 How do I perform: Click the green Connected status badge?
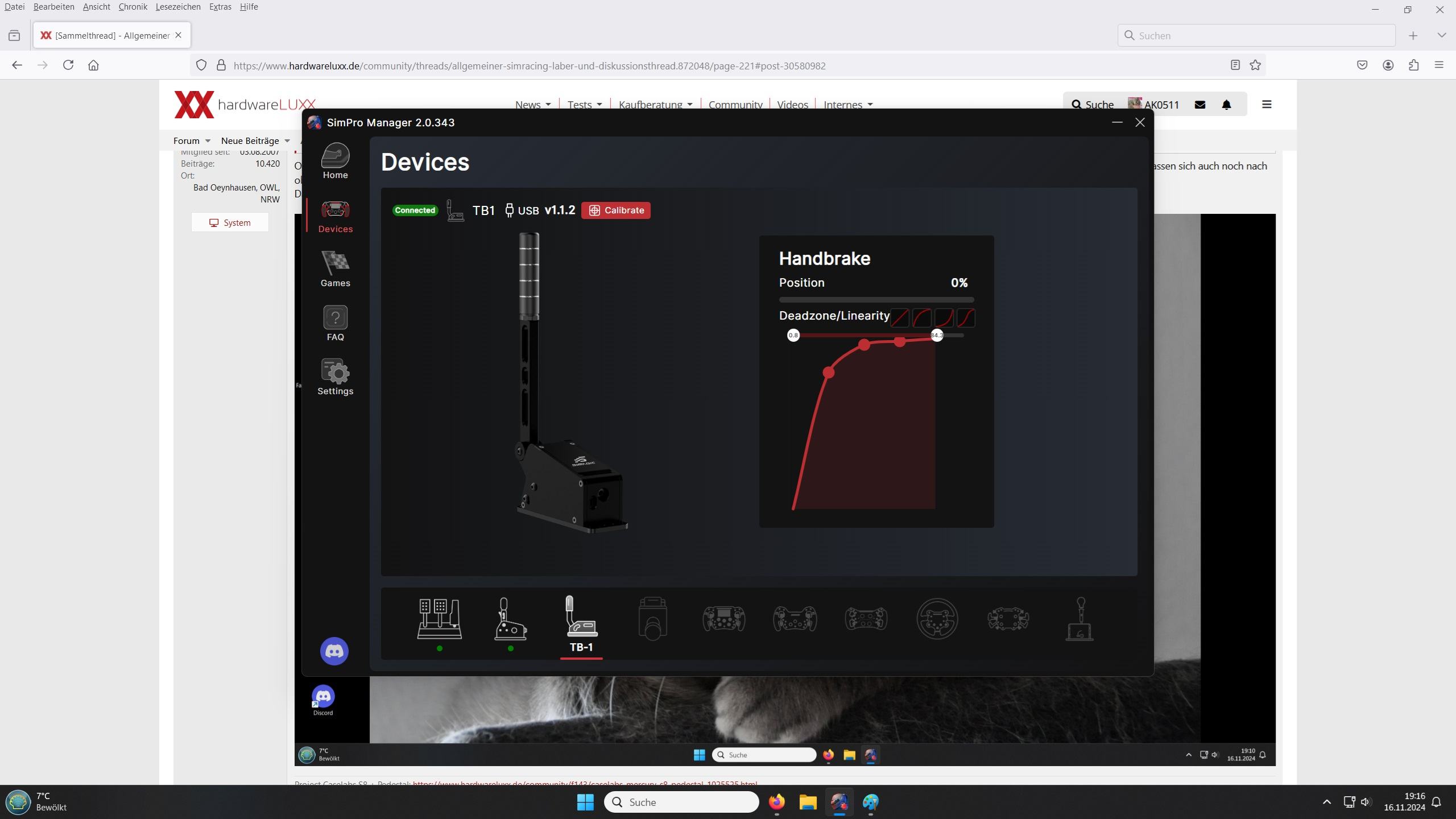[x=415, y=210]
